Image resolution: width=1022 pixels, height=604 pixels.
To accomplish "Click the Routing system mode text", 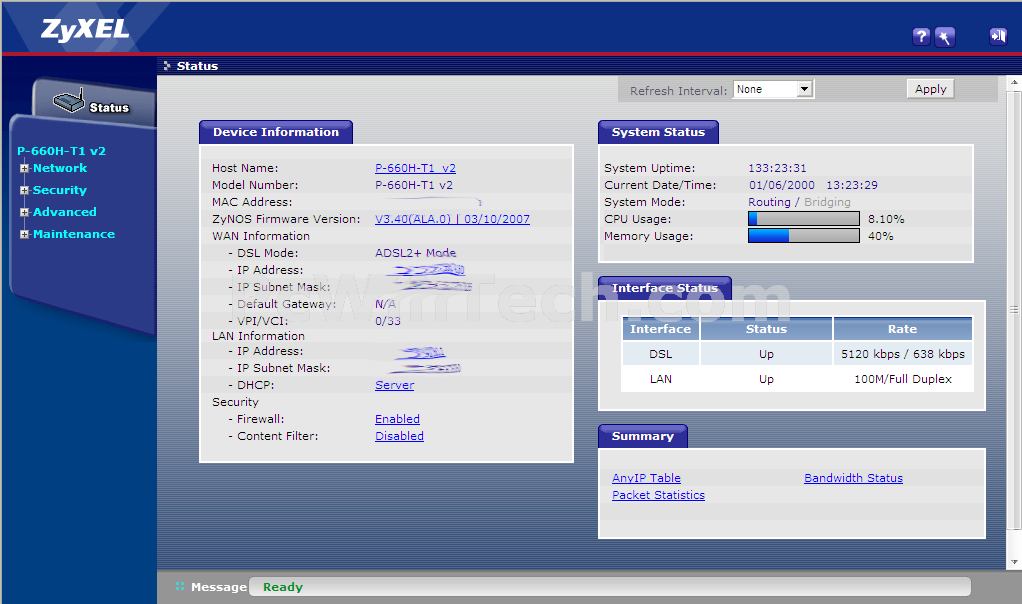I will click(x=769, y=202).
